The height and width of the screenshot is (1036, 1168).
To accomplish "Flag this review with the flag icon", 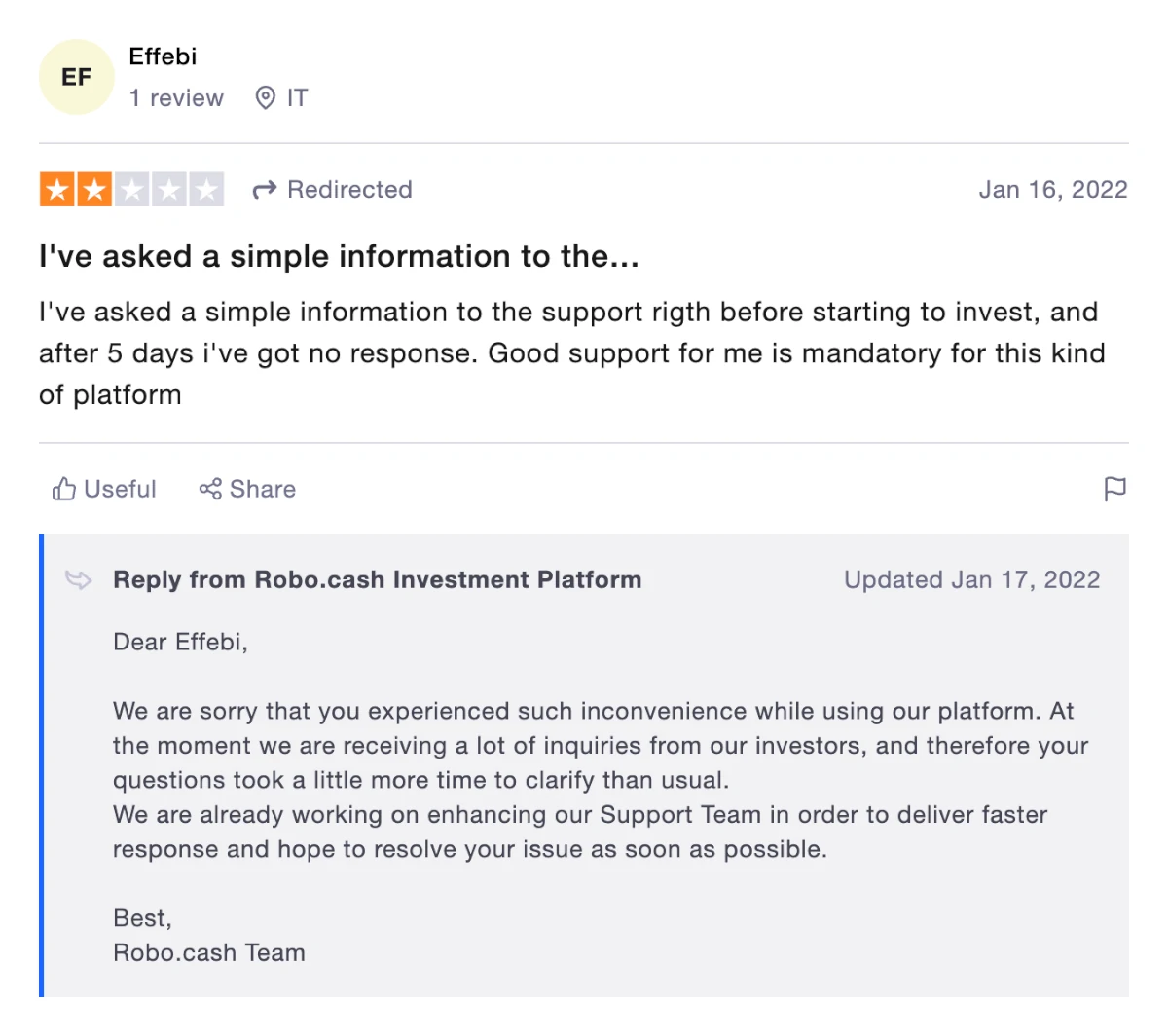I will point(1115,489).
